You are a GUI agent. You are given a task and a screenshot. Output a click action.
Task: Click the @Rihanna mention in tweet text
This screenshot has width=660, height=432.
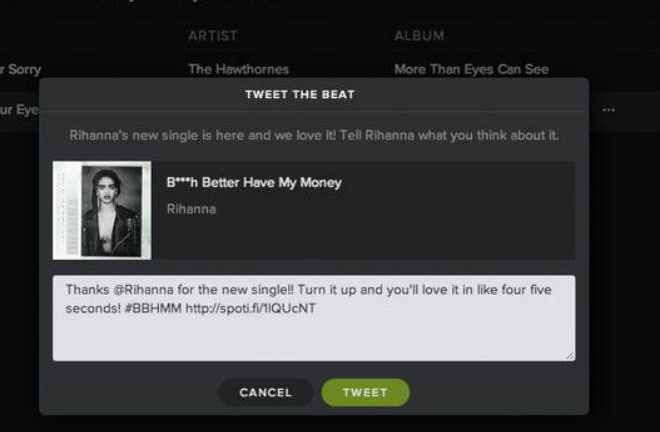(143, 290)
